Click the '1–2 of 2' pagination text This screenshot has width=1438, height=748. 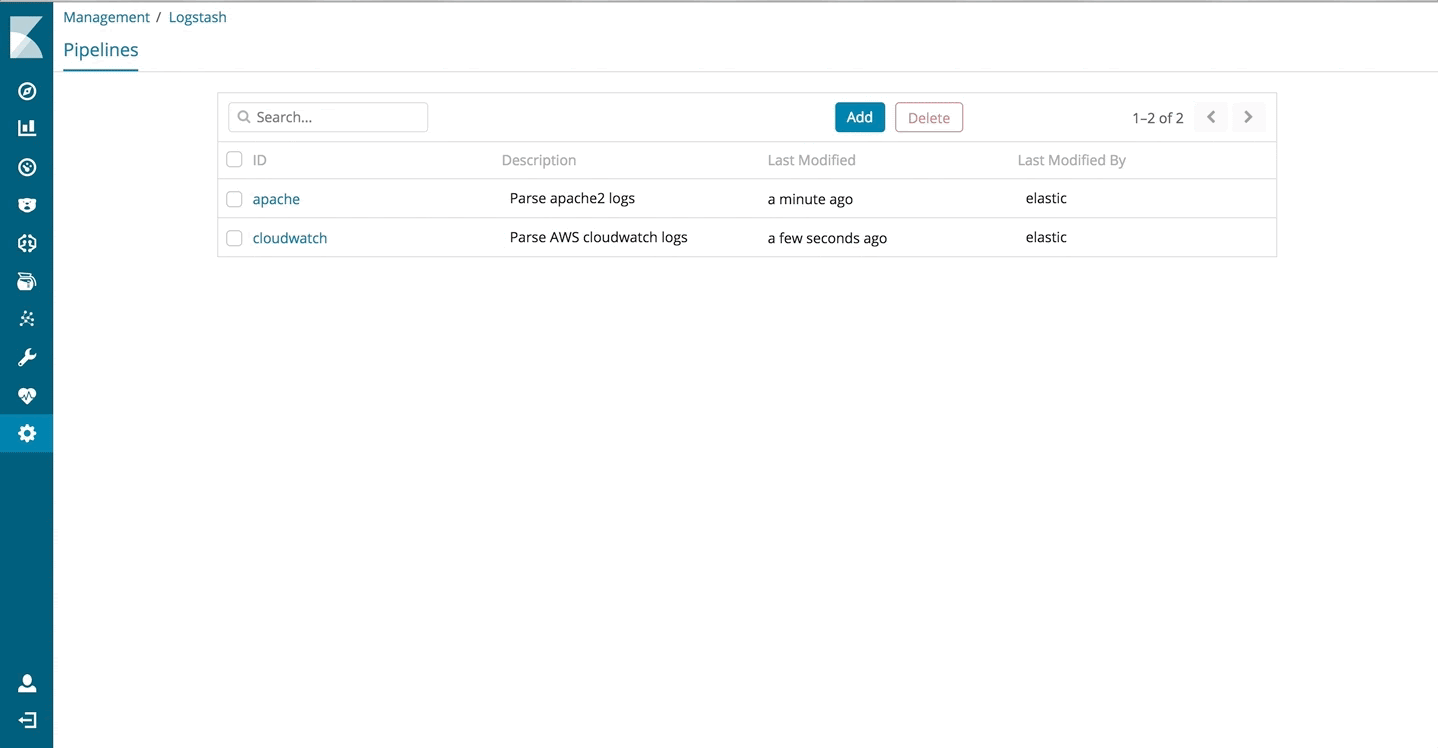[x=1158, y=118]
